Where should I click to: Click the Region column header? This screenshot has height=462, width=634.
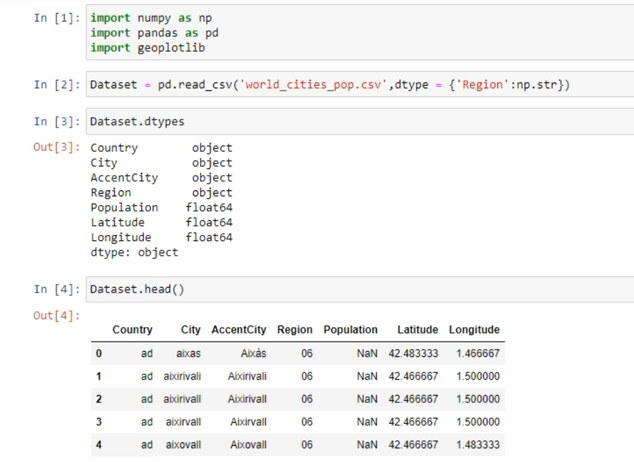294,330
